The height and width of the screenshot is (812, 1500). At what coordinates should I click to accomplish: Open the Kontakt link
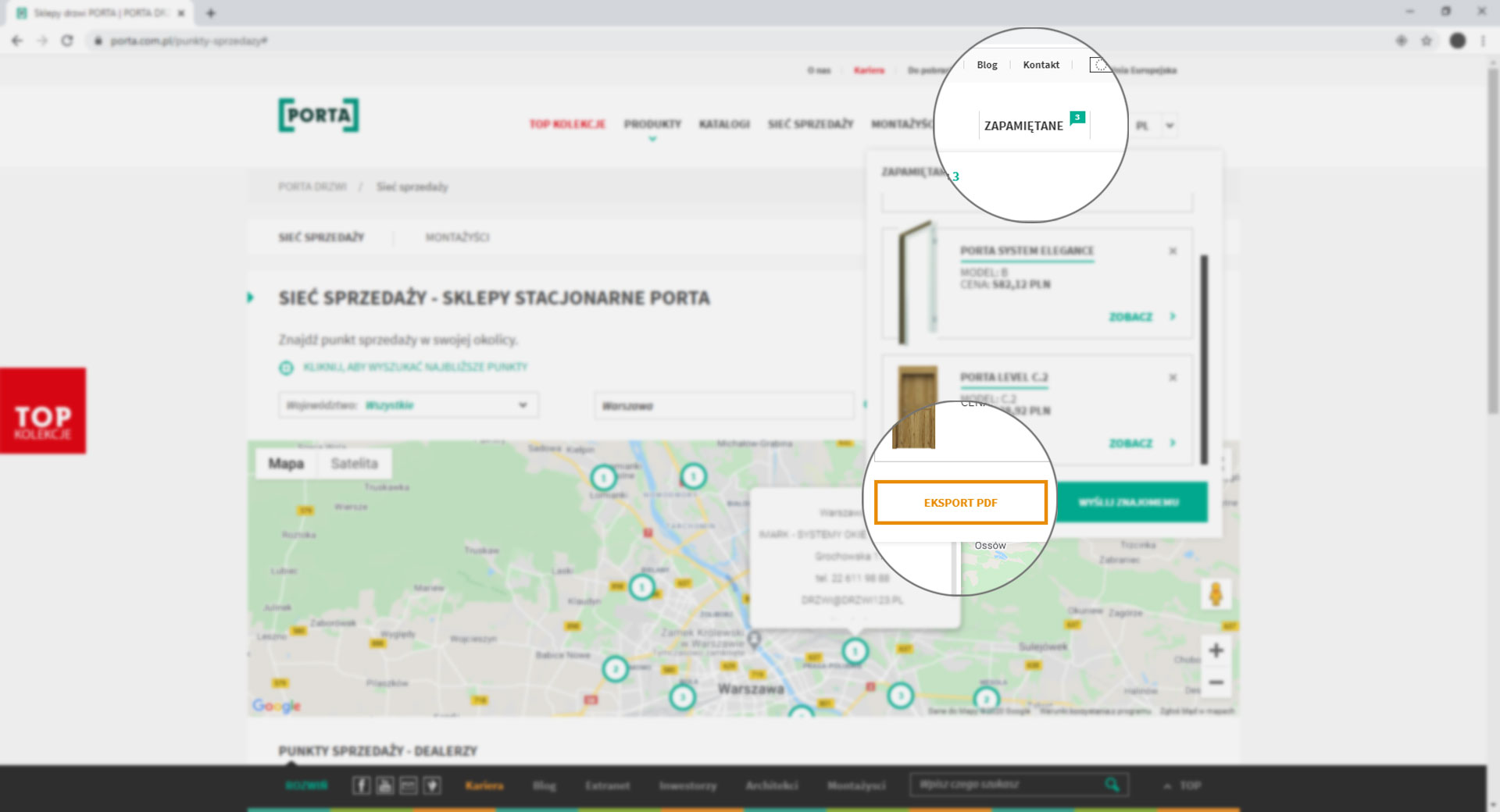1041,65
